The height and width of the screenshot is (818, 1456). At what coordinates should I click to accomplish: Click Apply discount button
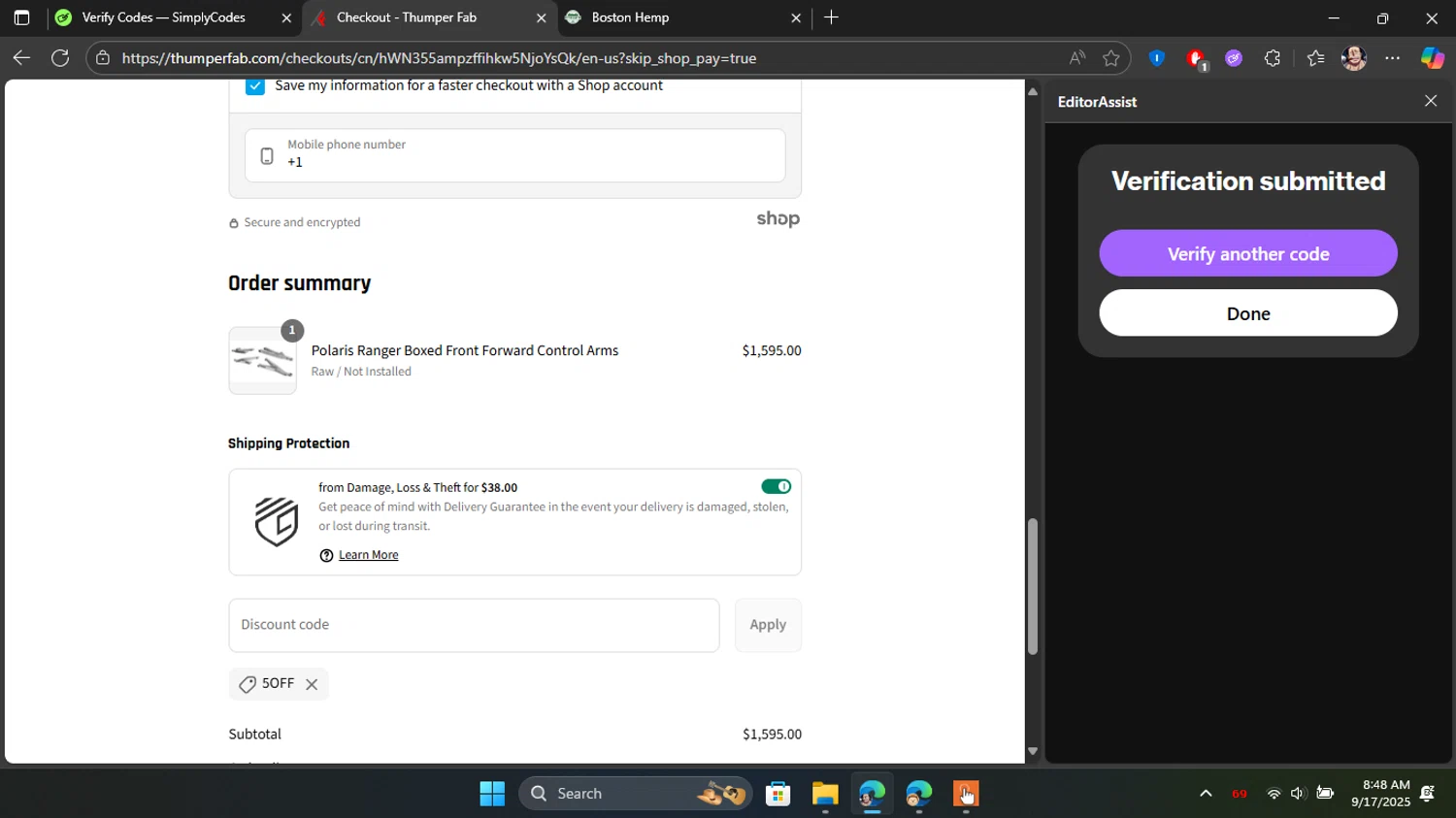pos(768,625)
